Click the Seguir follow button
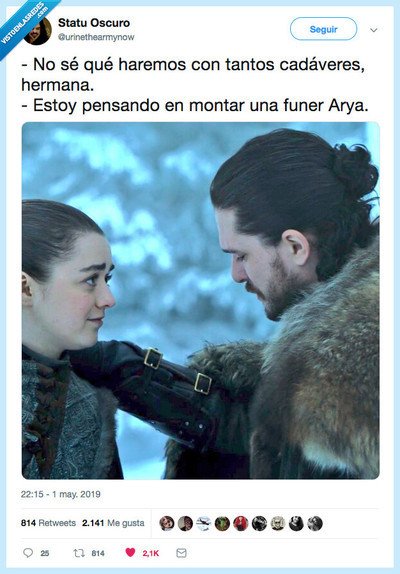 [x=324, y=29]
